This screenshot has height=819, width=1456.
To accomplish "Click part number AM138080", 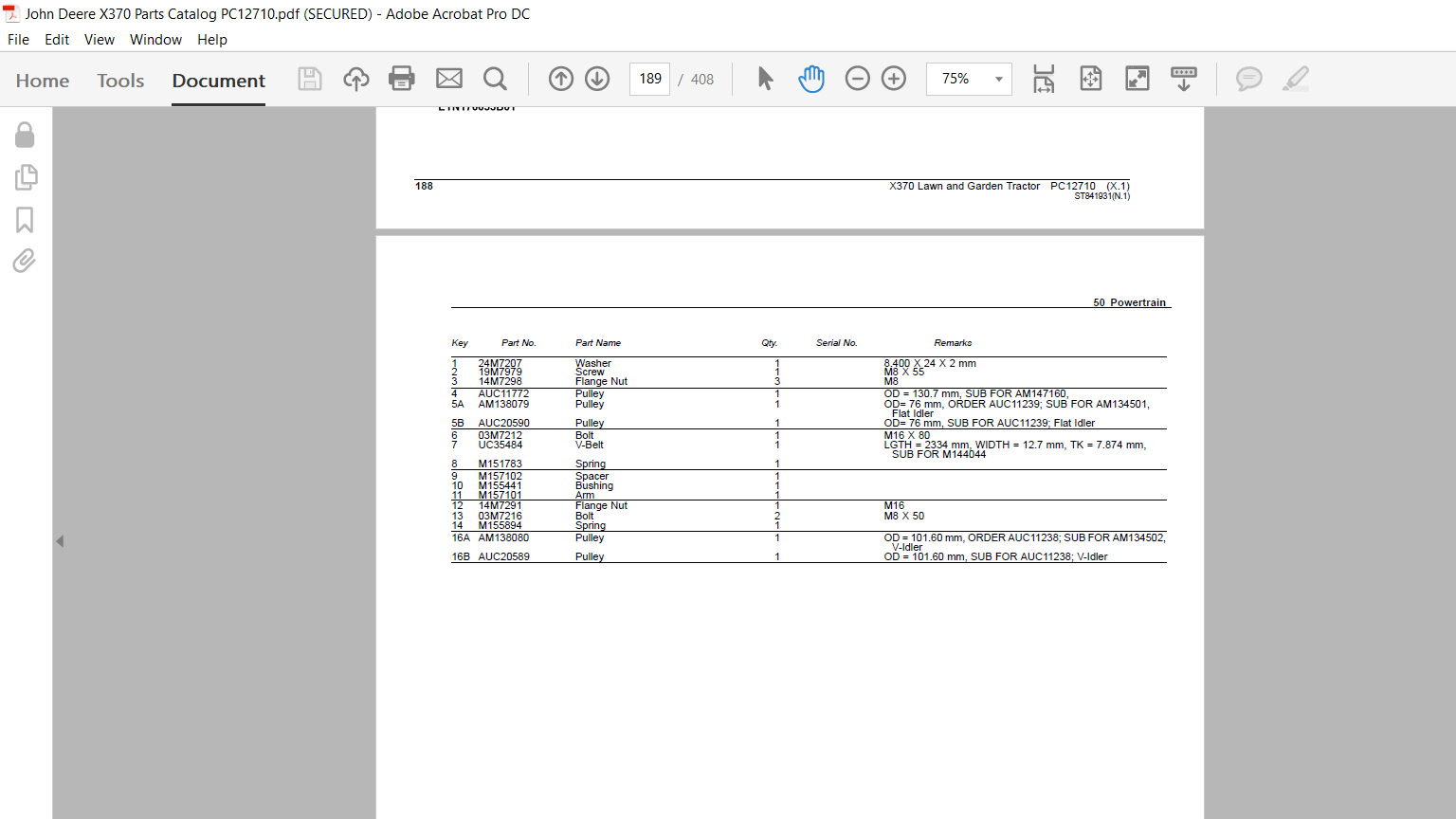I will click(x=504, y=537).
